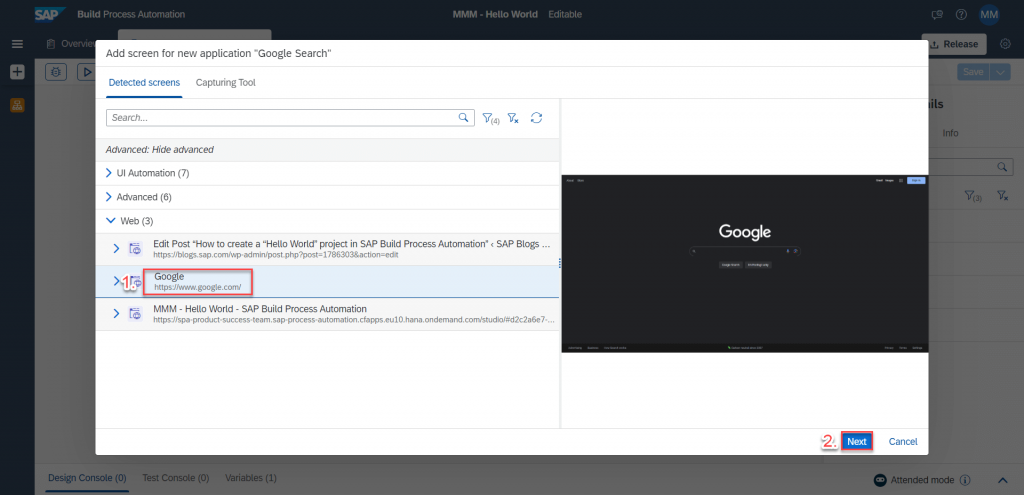Open the Design Console (0) tab
This screenshot has width=1024, height=495.
[87, 478]
